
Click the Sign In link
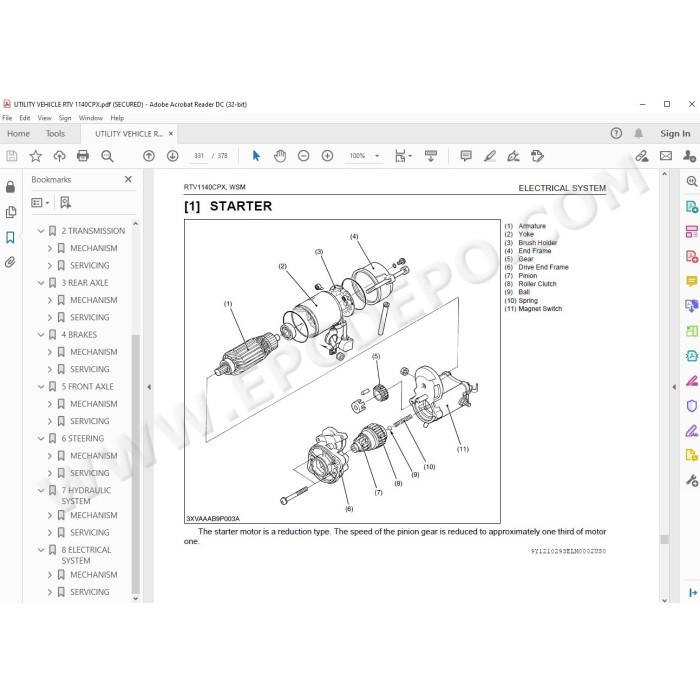(675, 133)
